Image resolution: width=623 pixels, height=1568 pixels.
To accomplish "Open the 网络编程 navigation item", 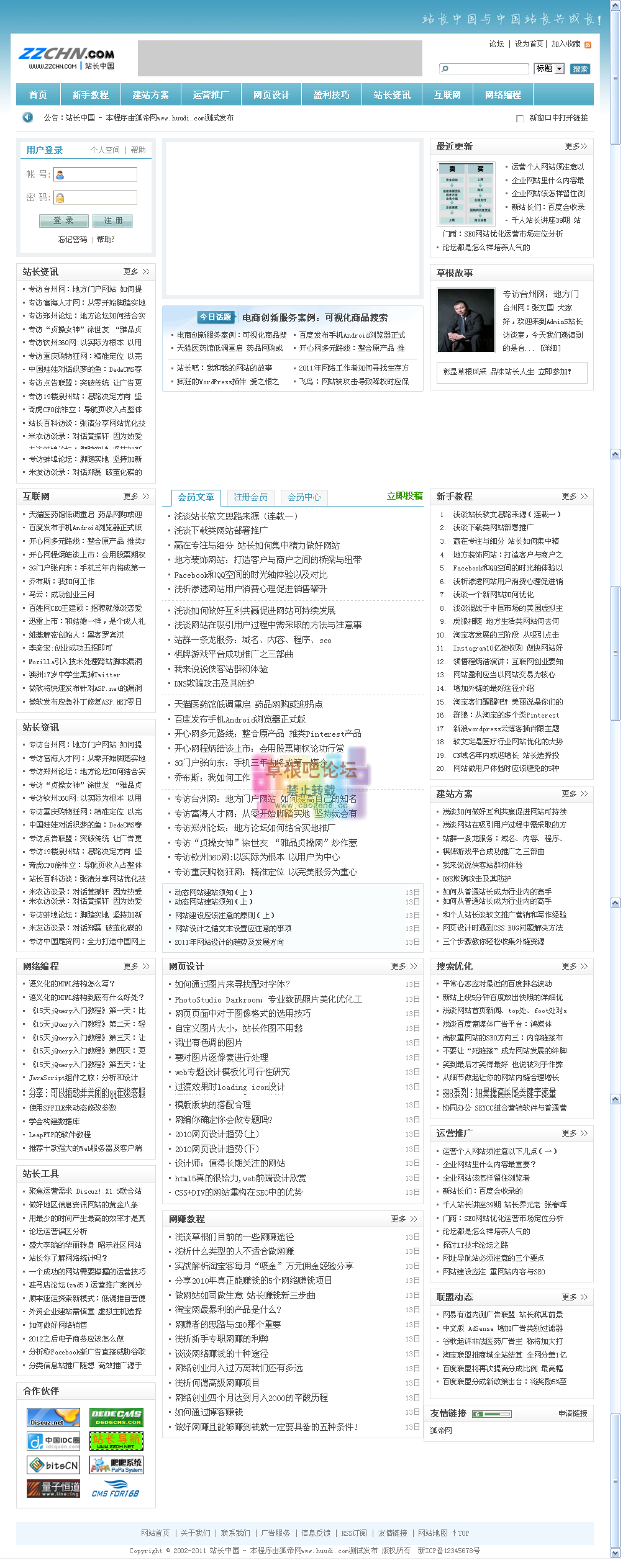I will 503,95.
